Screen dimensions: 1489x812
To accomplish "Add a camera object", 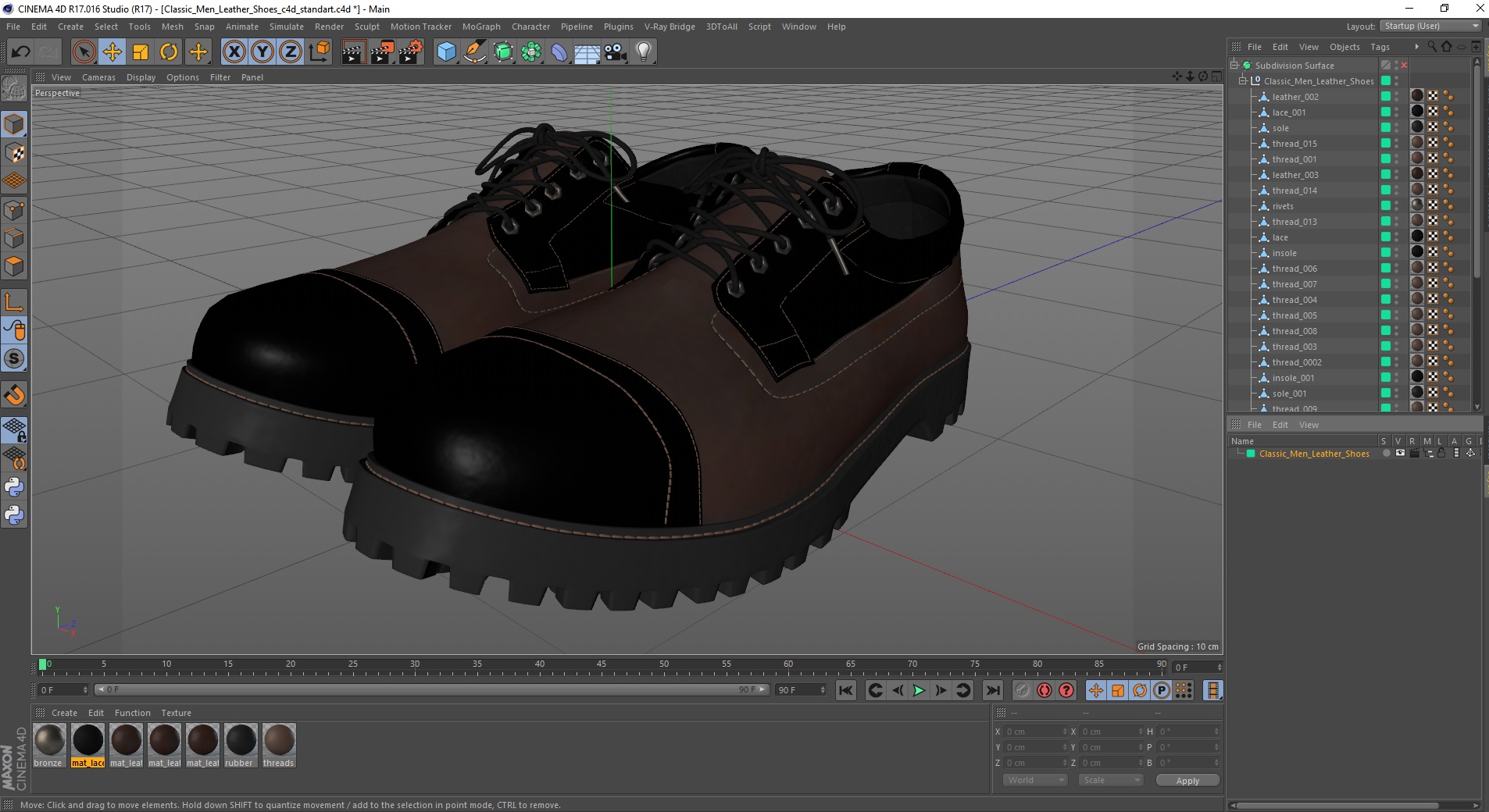I will (616, 52).
